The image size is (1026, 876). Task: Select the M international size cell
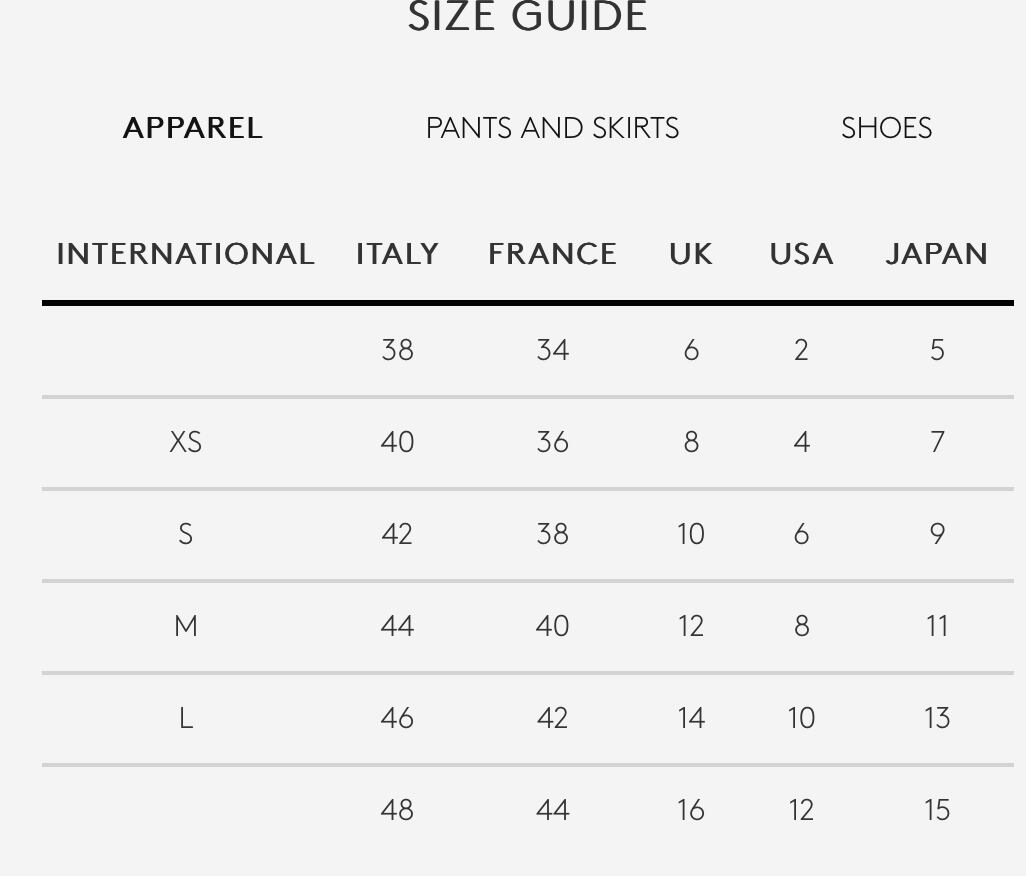pyautogui.click(x=186, y=626)
